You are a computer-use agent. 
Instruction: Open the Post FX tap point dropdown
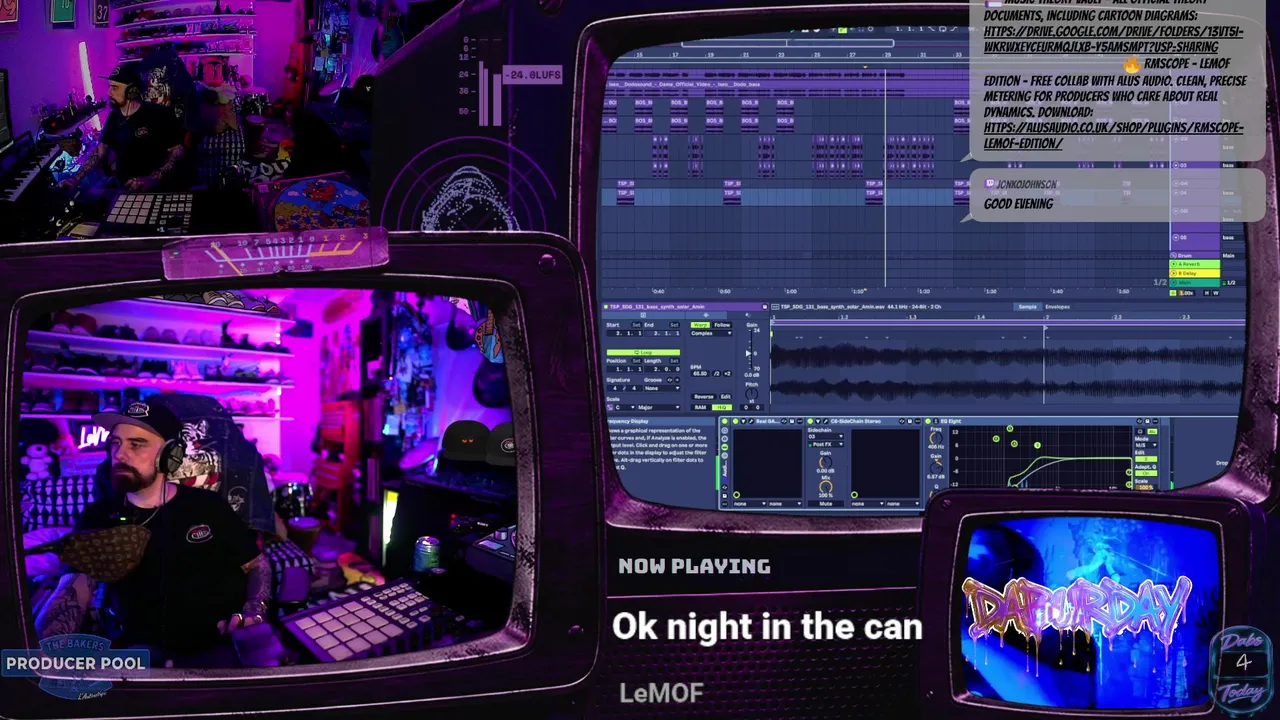tap(825, 444)
